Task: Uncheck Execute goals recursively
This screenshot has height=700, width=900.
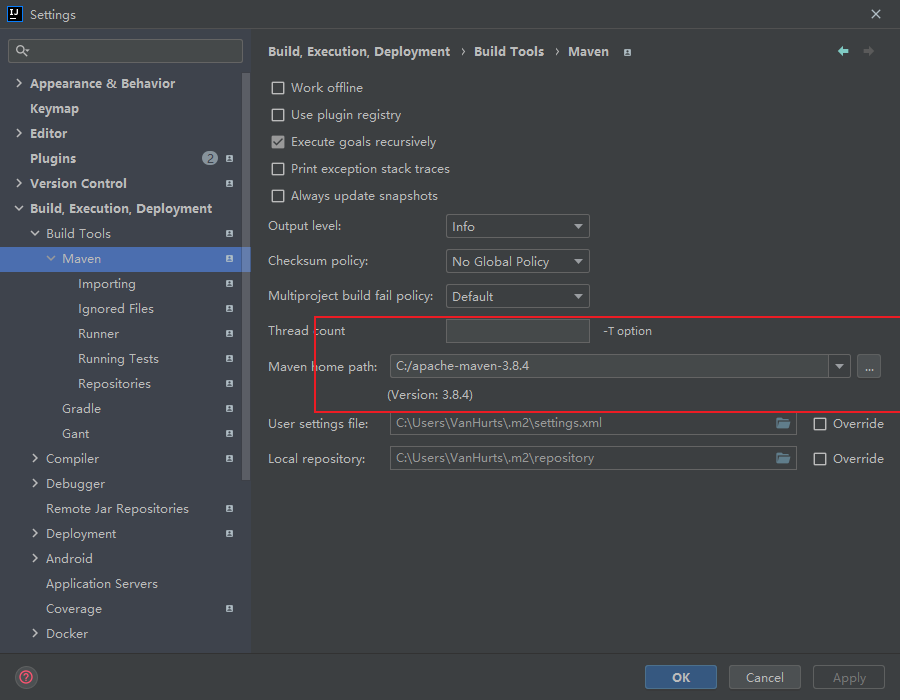Action: click(278, 142)
